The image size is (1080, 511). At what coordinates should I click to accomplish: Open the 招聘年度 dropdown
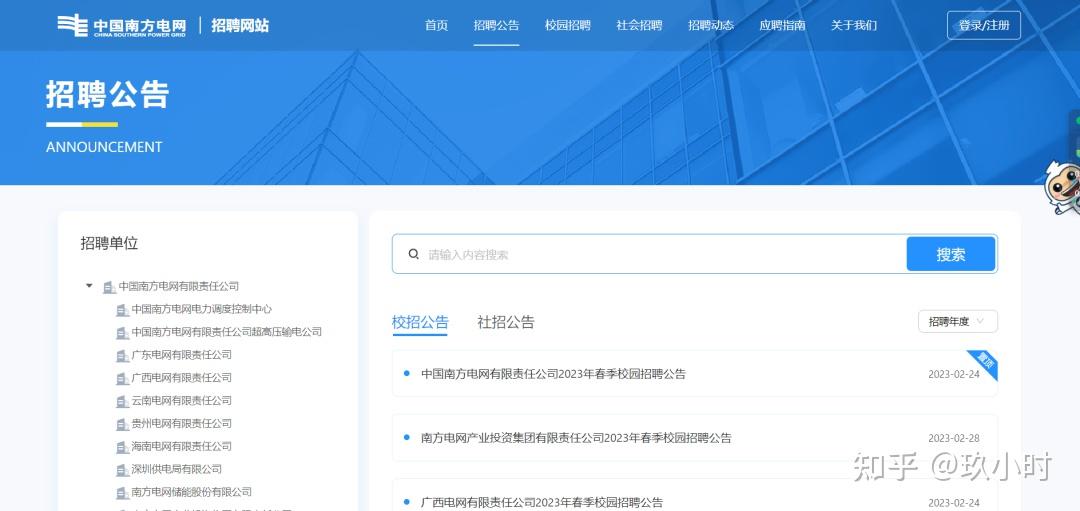click(957, 321)
